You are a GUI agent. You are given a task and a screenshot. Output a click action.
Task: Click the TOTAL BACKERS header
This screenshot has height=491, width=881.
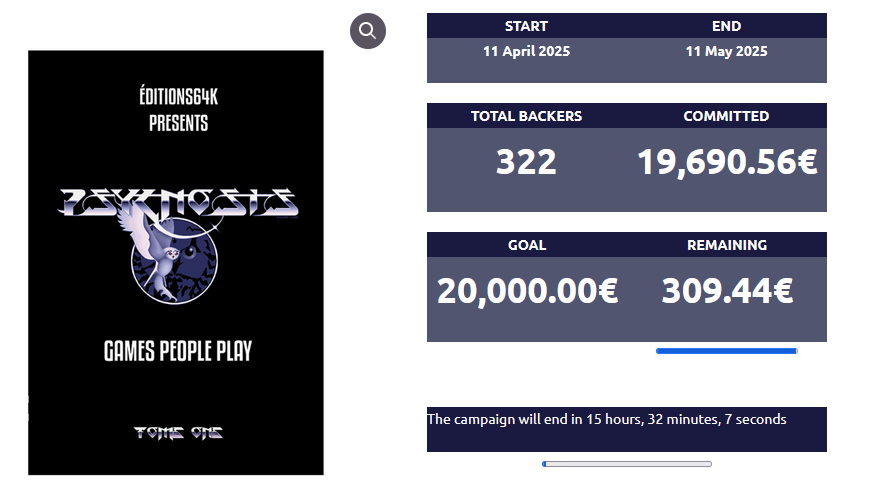coord(526,116)
